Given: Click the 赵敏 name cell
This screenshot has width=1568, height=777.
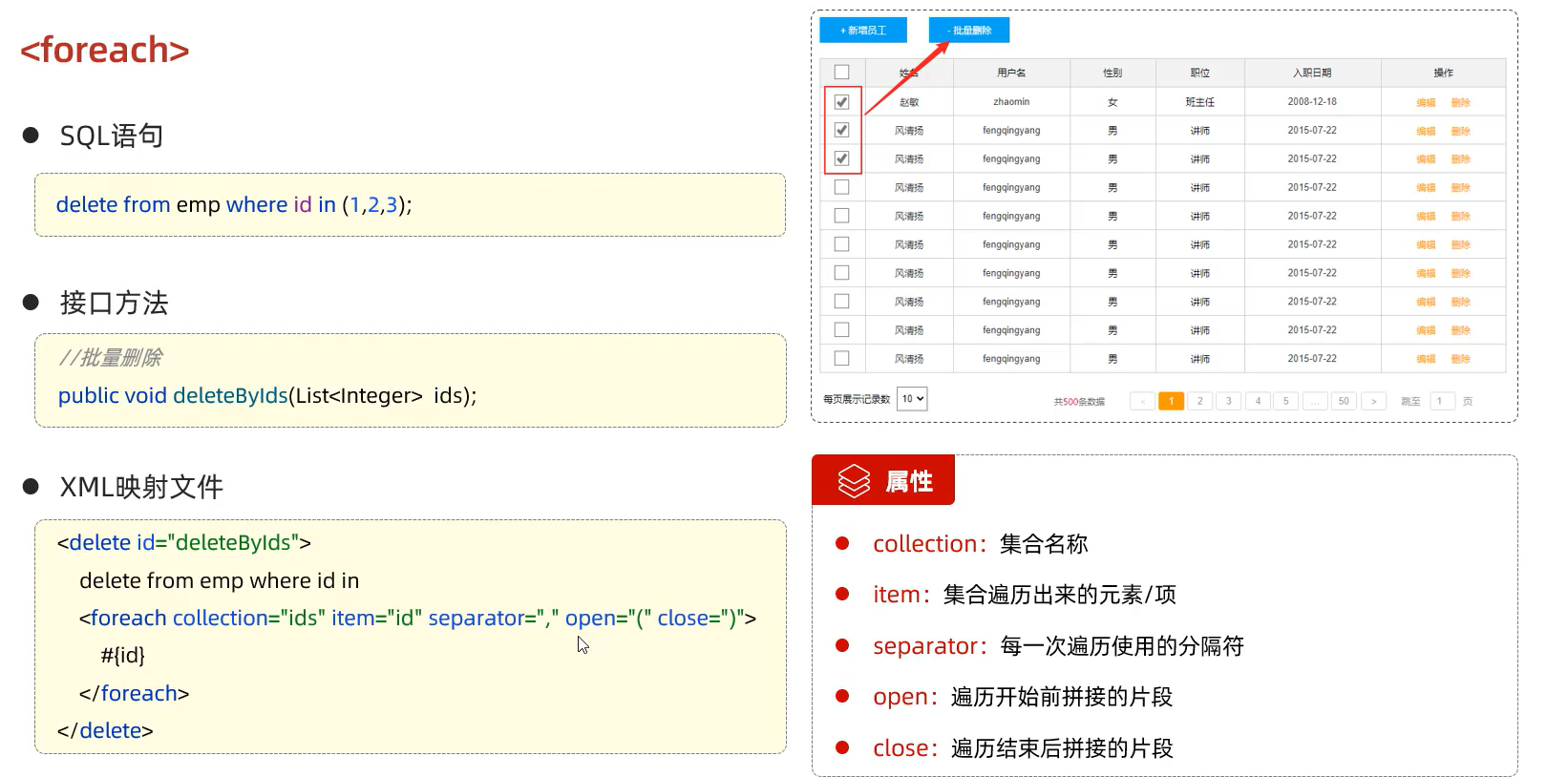Looking at the screenshot, I should (909, 102).
